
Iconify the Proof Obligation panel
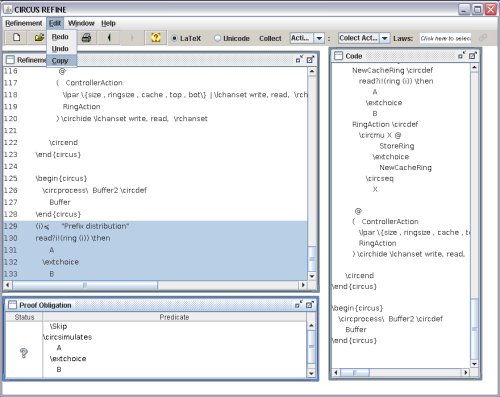pos(298,305)
